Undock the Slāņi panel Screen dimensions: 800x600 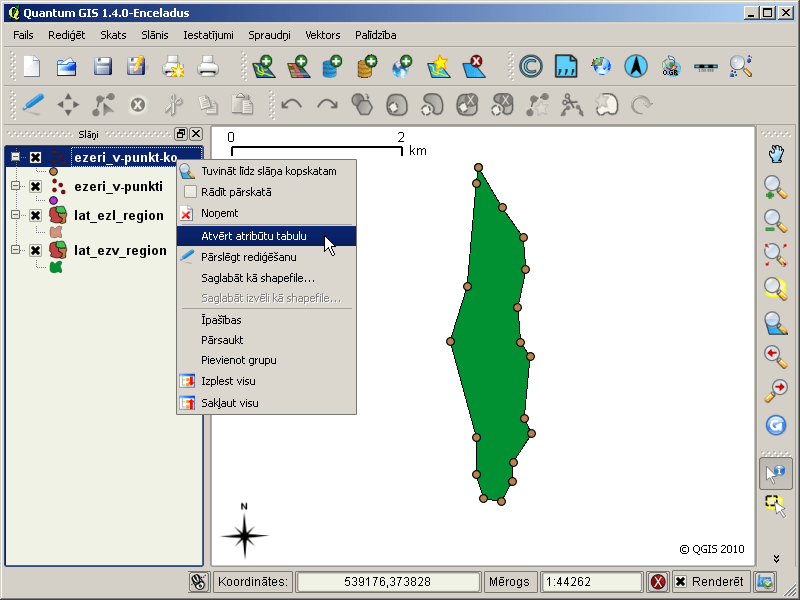[x=181, y=134]
